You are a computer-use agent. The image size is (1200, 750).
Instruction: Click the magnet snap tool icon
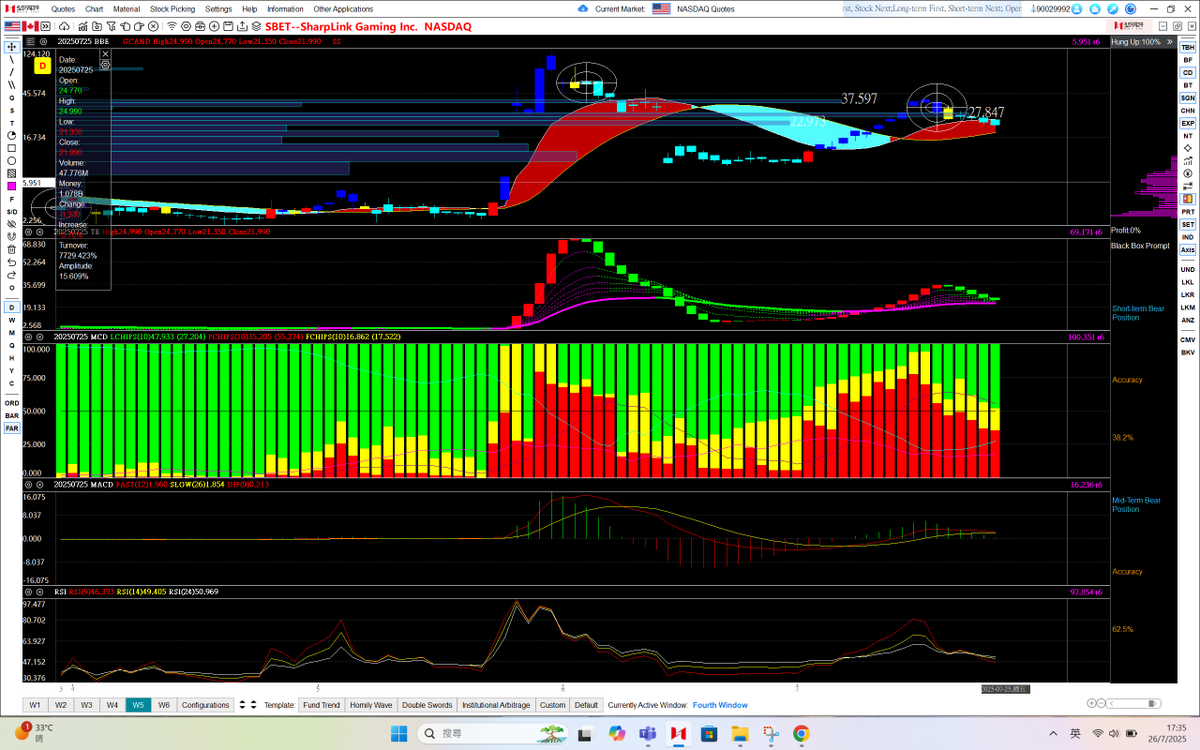(12, 237)
